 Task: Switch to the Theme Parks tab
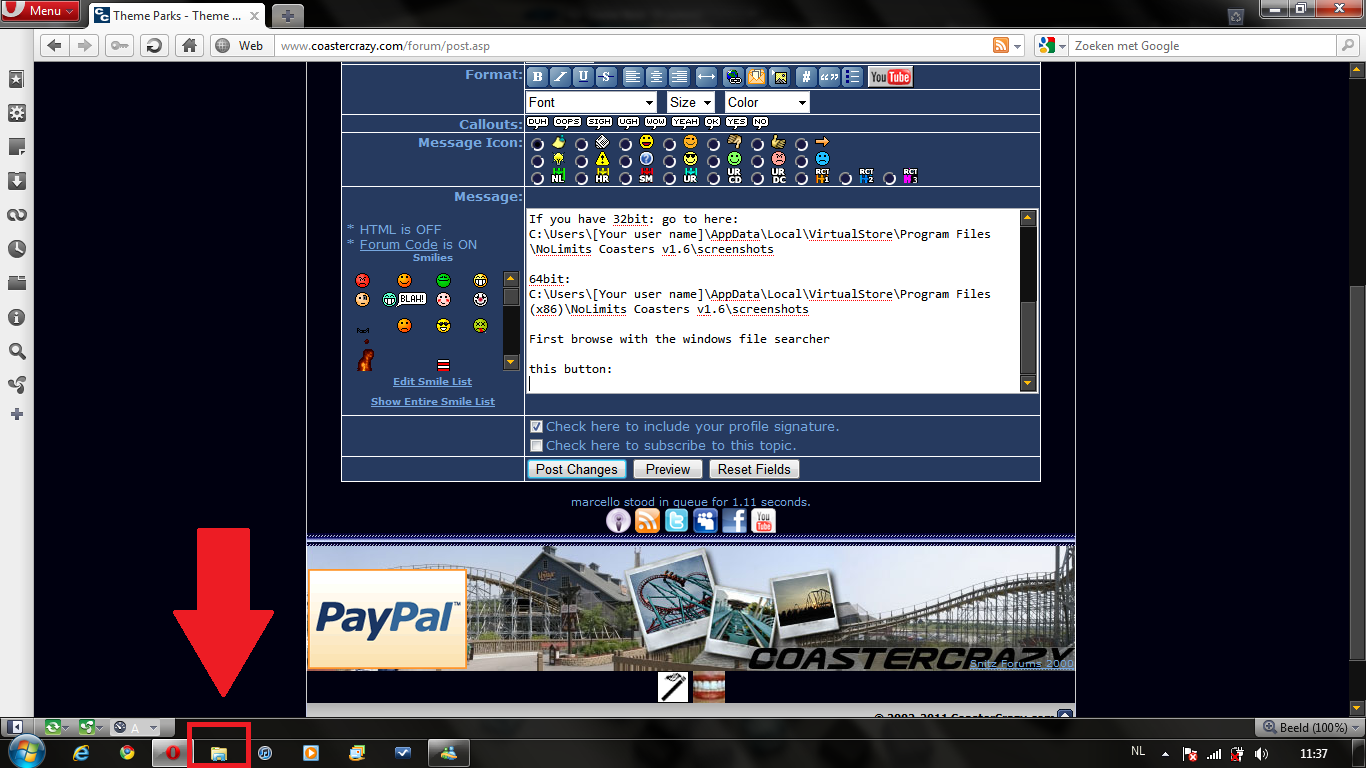point(177,15)
